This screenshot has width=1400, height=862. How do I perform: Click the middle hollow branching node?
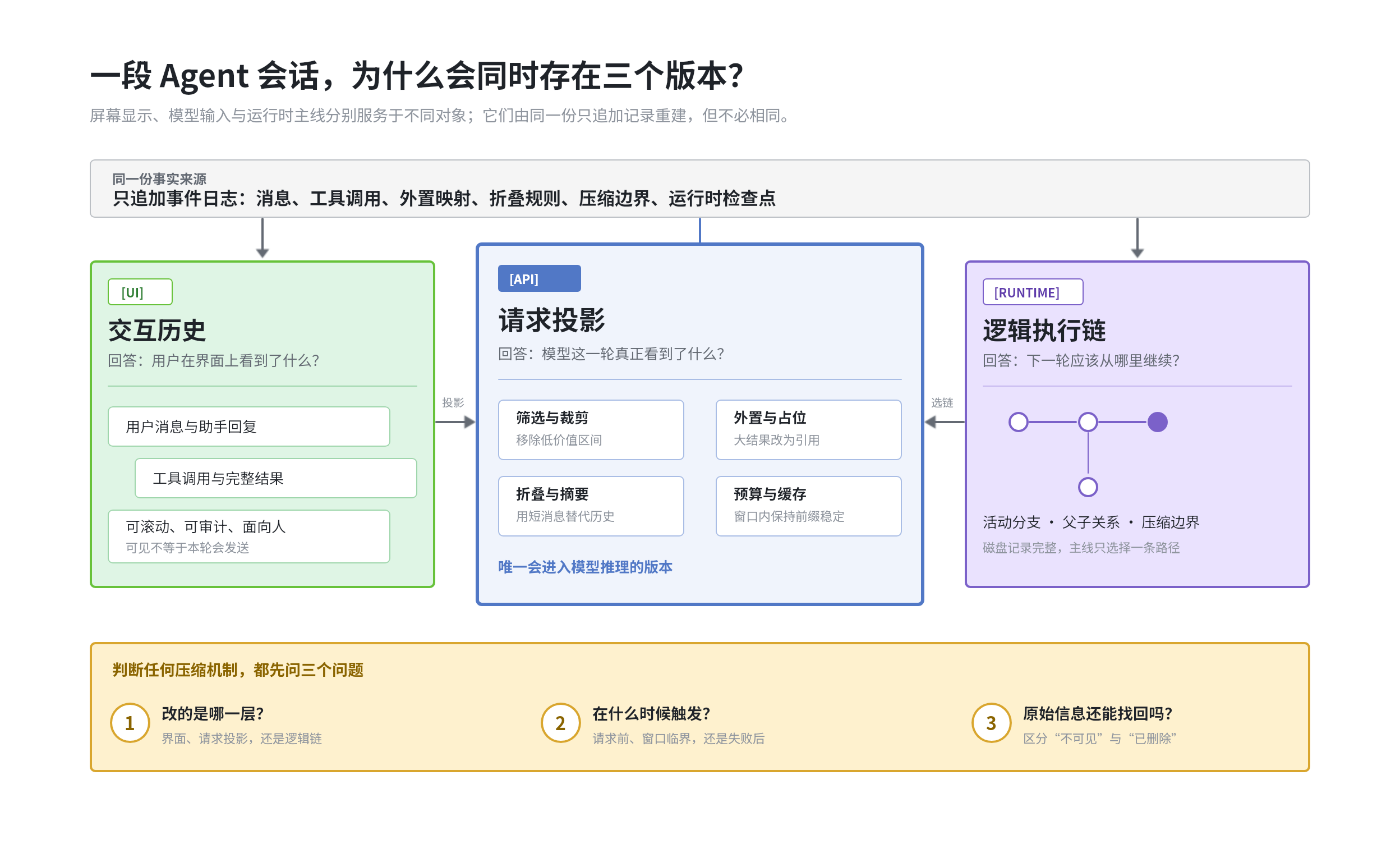(x=1088, y=422)
